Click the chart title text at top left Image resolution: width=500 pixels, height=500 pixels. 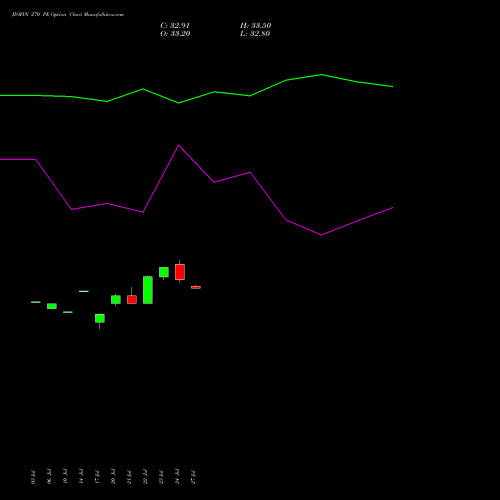68,15
